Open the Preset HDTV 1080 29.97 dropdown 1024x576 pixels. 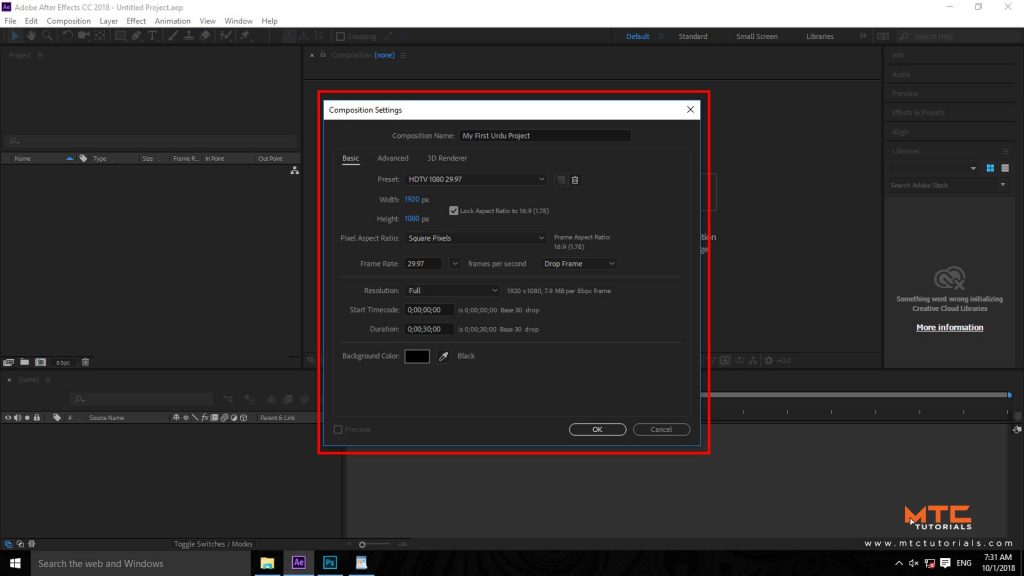click(475, 179)
